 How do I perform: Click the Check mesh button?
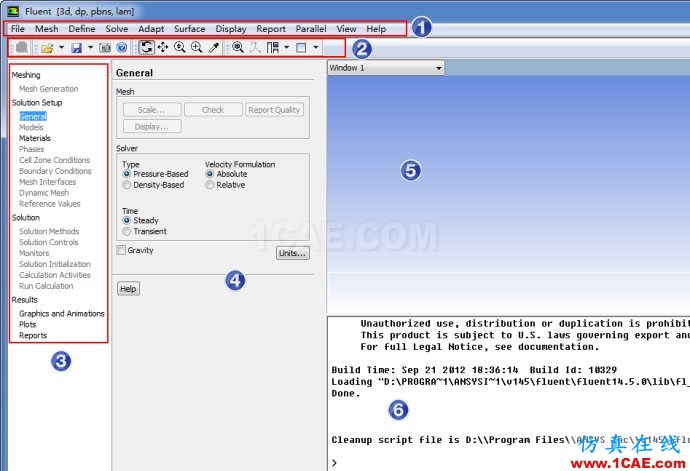pyautogui.click(x=213, y=110)
